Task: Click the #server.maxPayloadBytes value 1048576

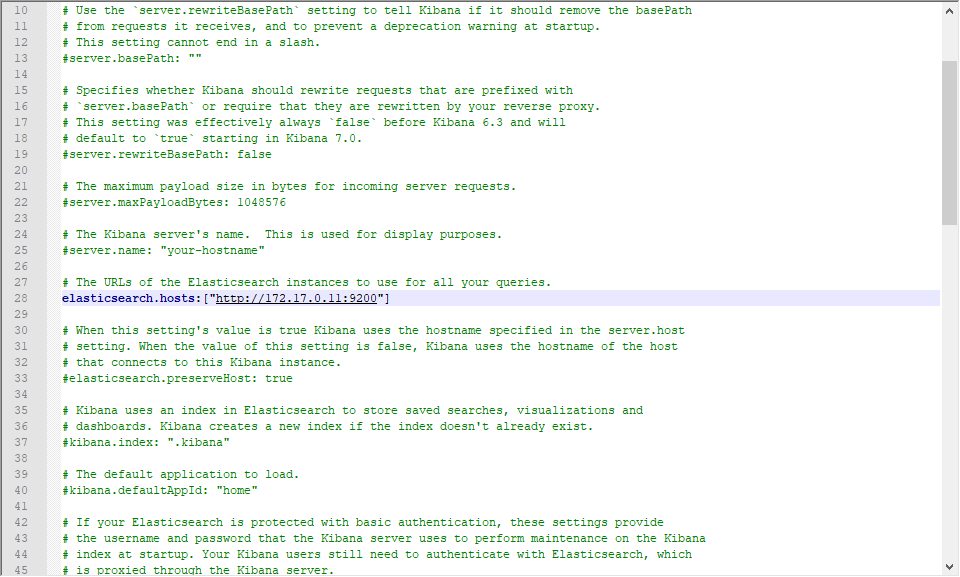Action: tap(261, 202)
